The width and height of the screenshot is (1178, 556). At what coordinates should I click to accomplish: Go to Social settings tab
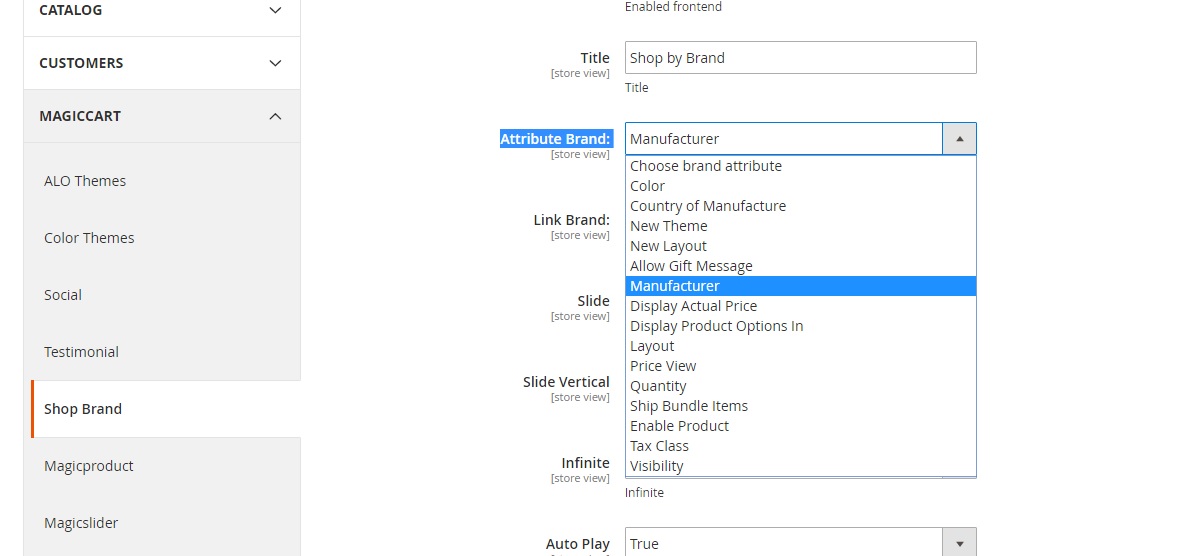point(63,295)
